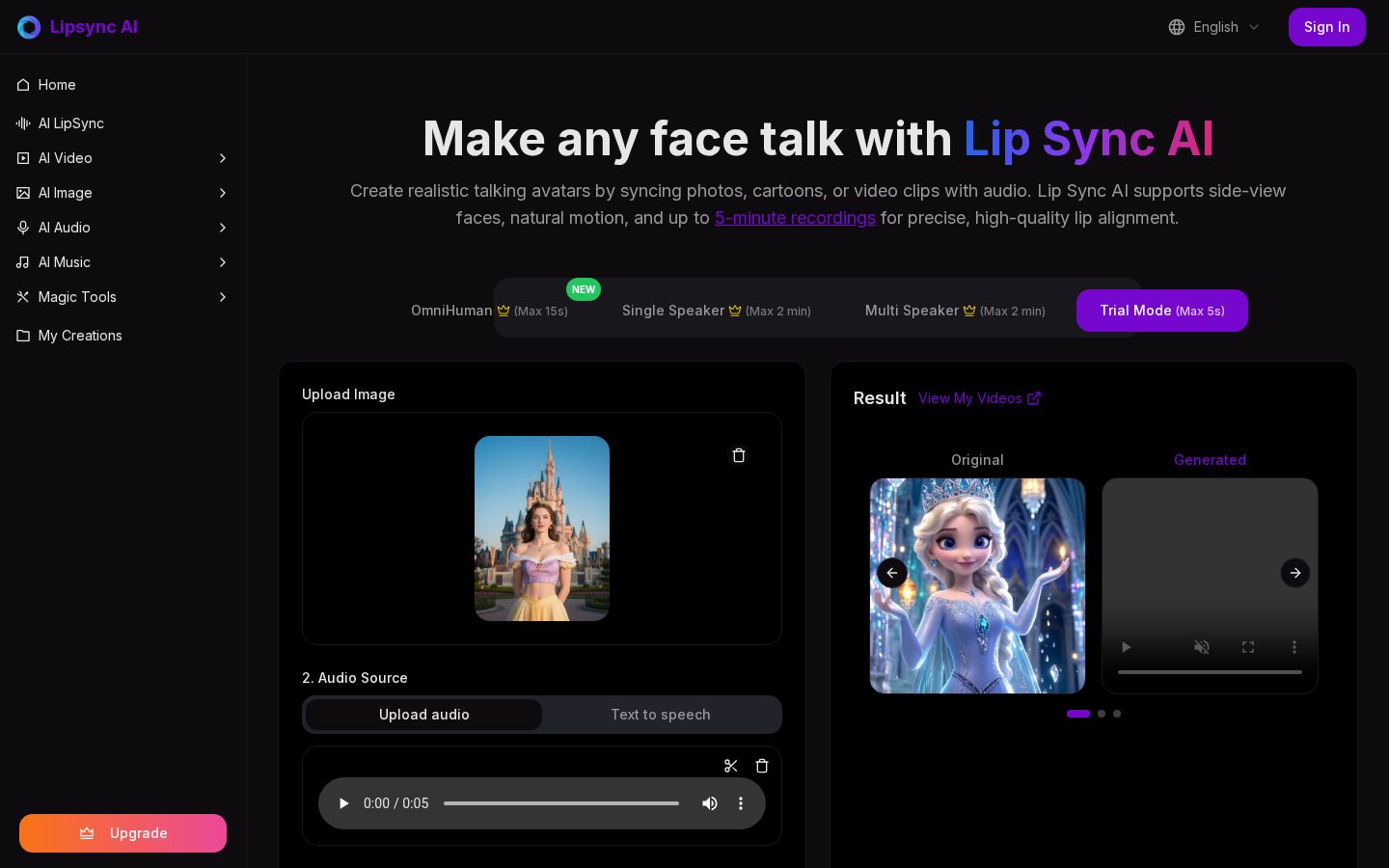Select the OmniHuman mode tab
The image size is (1389, 868).
pyautogui.click(x=489, y=311)
